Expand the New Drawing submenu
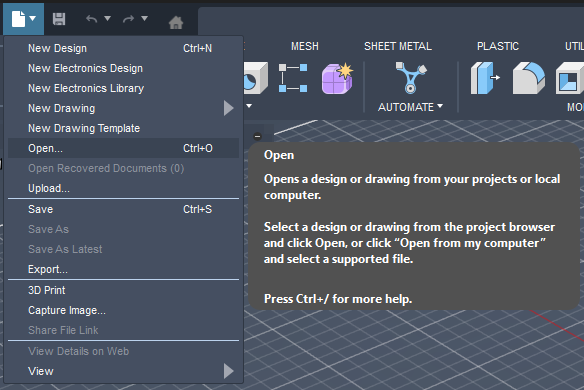This screenshot has width=584, height=390. pyautogui.click(x=123, y=108)
